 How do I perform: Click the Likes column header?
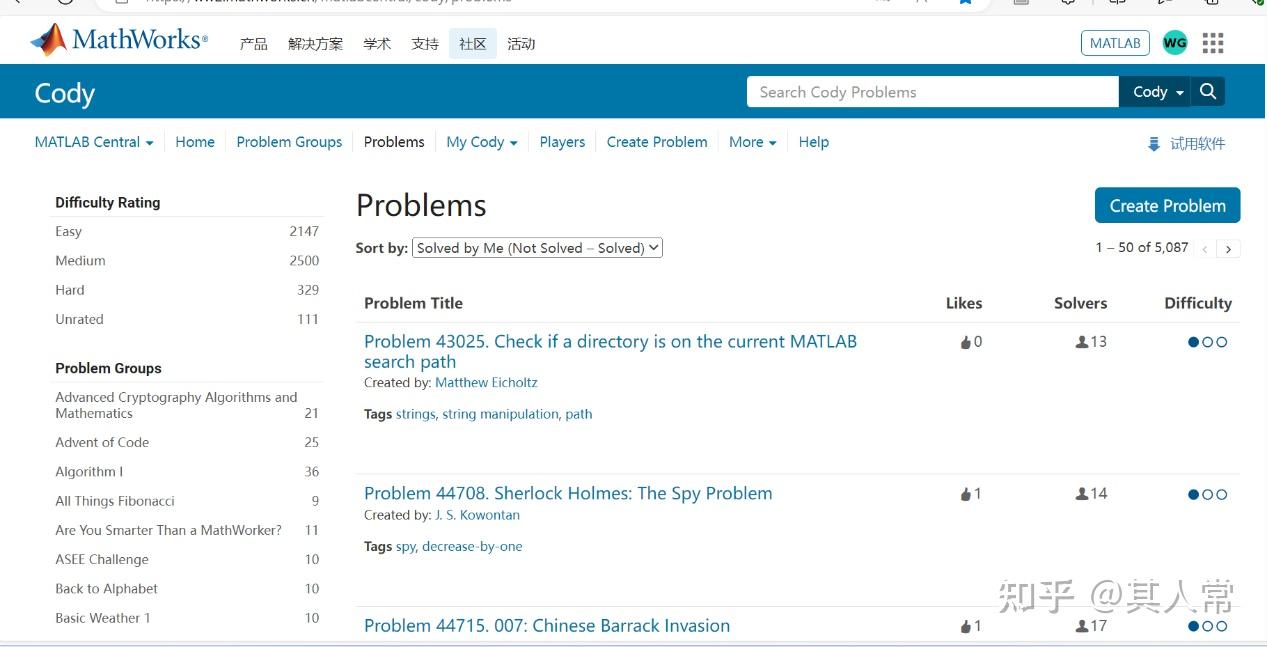tap(964, 303)
